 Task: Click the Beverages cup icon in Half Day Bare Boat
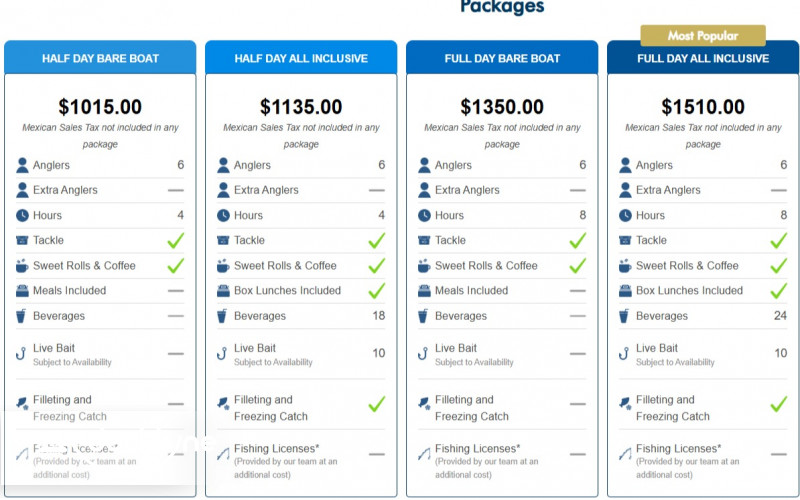pos(23,316)
